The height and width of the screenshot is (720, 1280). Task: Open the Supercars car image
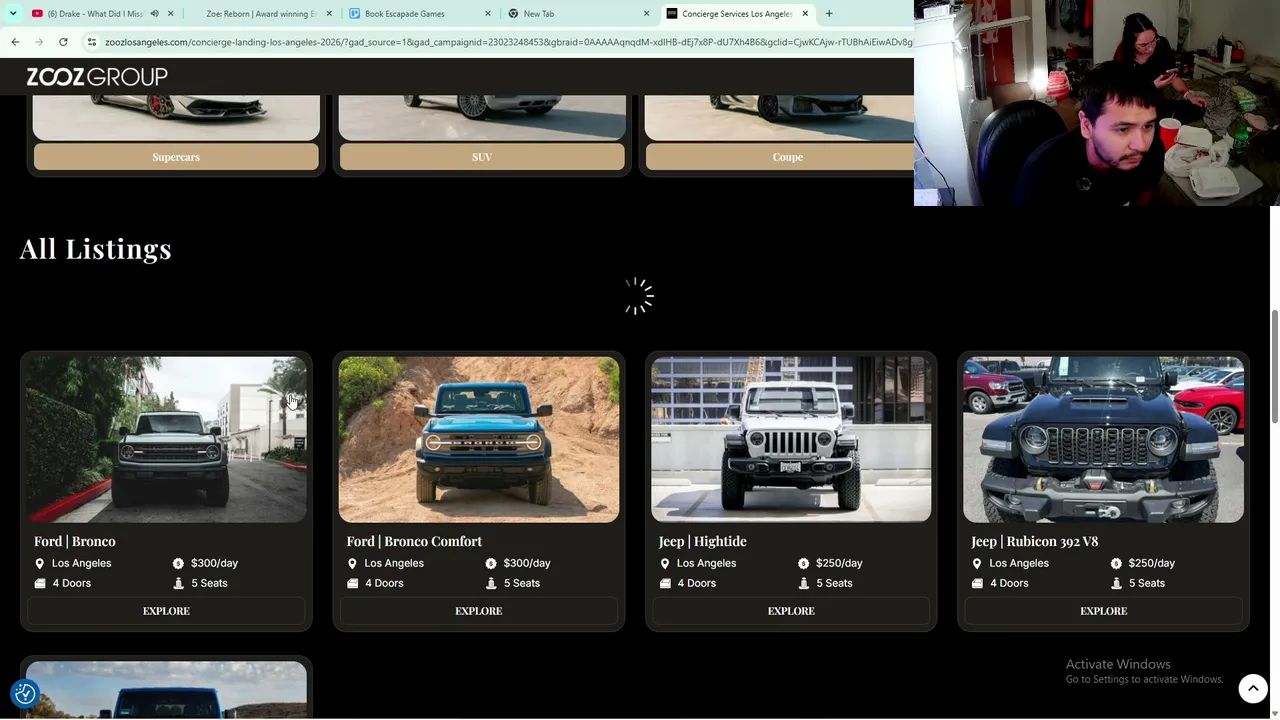(x=176, y=117)
